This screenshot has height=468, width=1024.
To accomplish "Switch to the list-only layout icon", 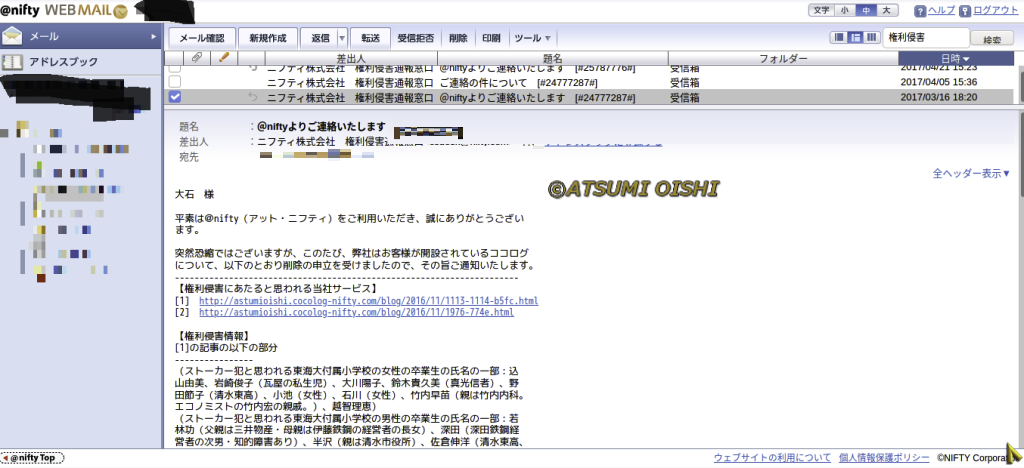I will point(840,38).
